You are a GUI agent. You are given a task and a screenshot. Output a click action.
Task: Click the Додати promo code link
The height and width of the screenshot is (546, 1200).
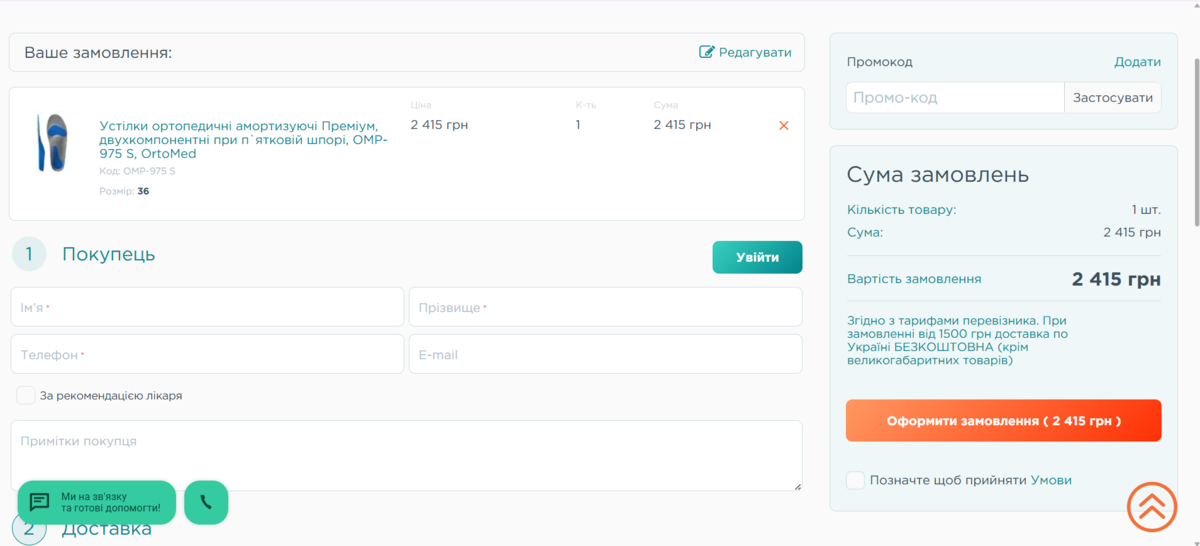coord(1137,62)
